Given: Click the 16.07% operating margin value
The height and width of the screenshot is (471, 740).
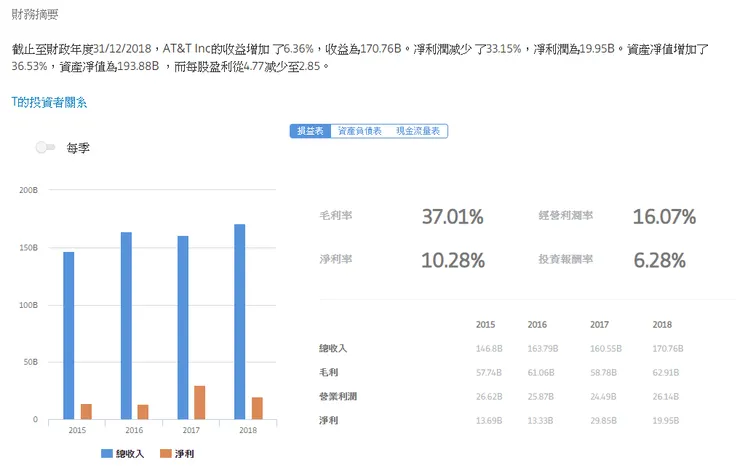Looking at the screenshot, I should 664,217.
